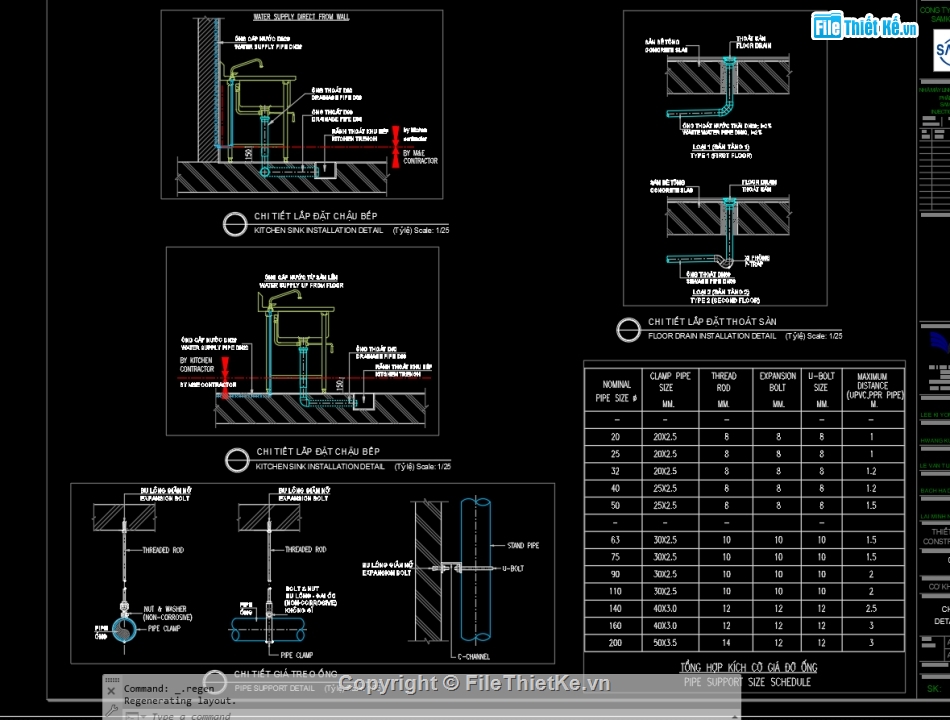Select 'WATER SUPPLY UP FROM FLOOR' label
Screen dimensions: 950x720
tap(301, 285)
